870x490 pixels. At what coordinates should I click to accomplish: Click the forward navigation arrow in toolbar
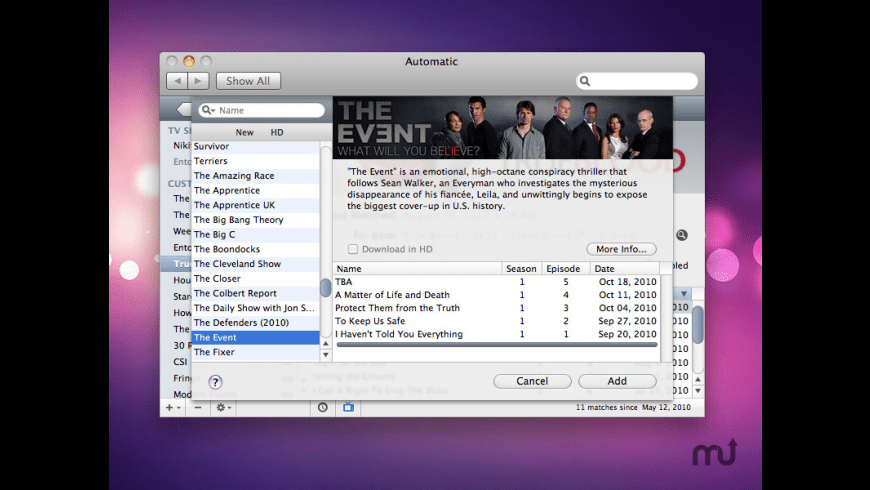pos(198,81)
